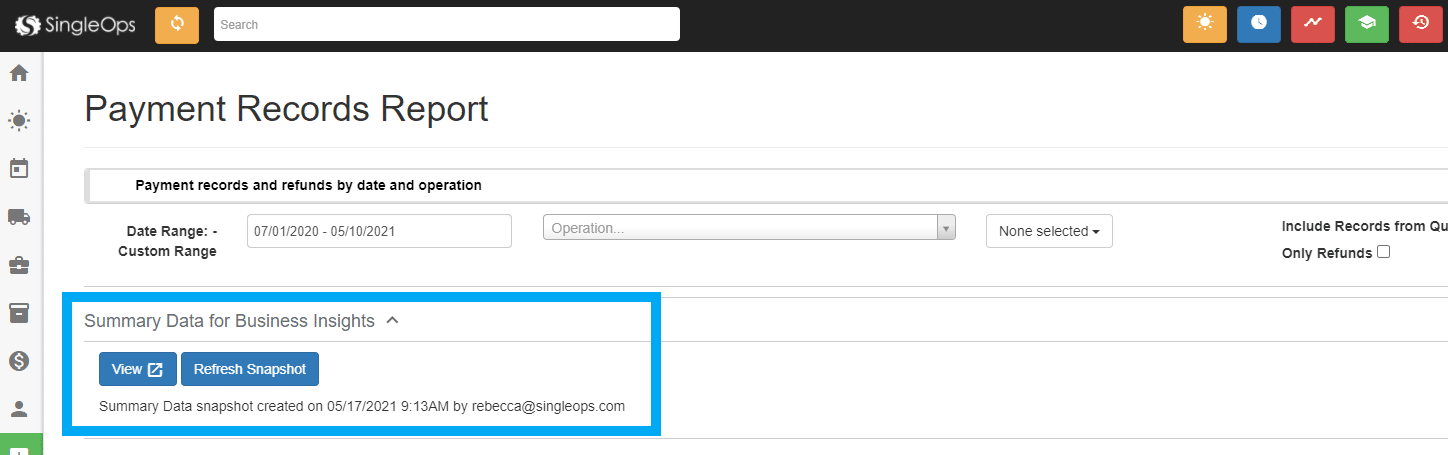Image resolution: width=1448 pixels, height=455 pixels.
Task: Open the briefcase icon in sidebar
Action: (x=19, y=265)
